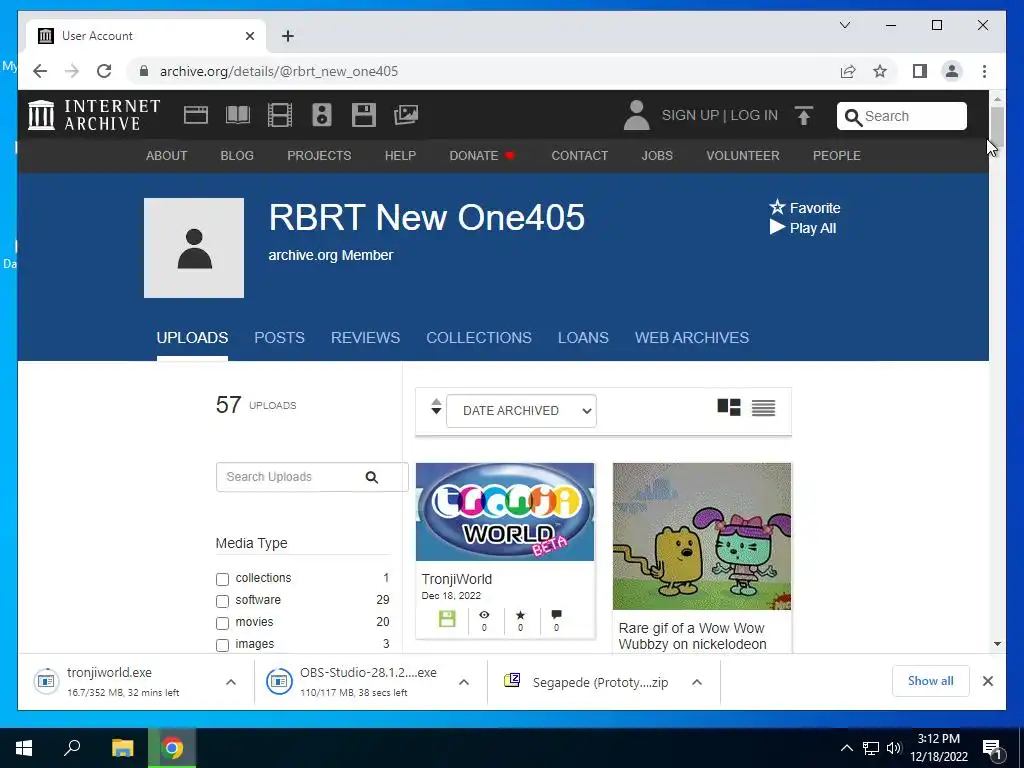
Task: Check the software media type filter
Action: 223,601
